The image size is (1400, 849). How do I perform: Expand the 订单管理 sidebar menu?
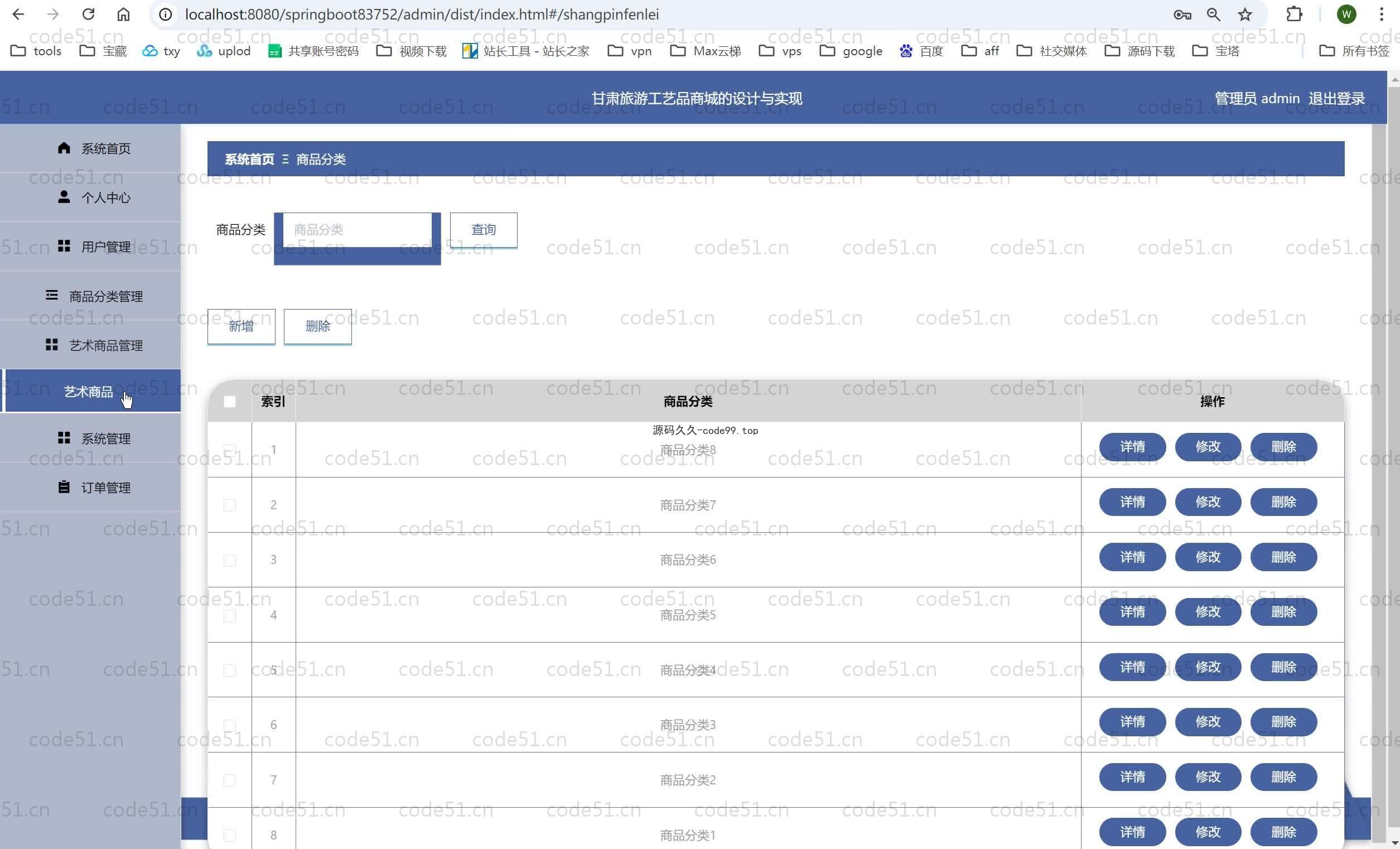tap(90, 488)
